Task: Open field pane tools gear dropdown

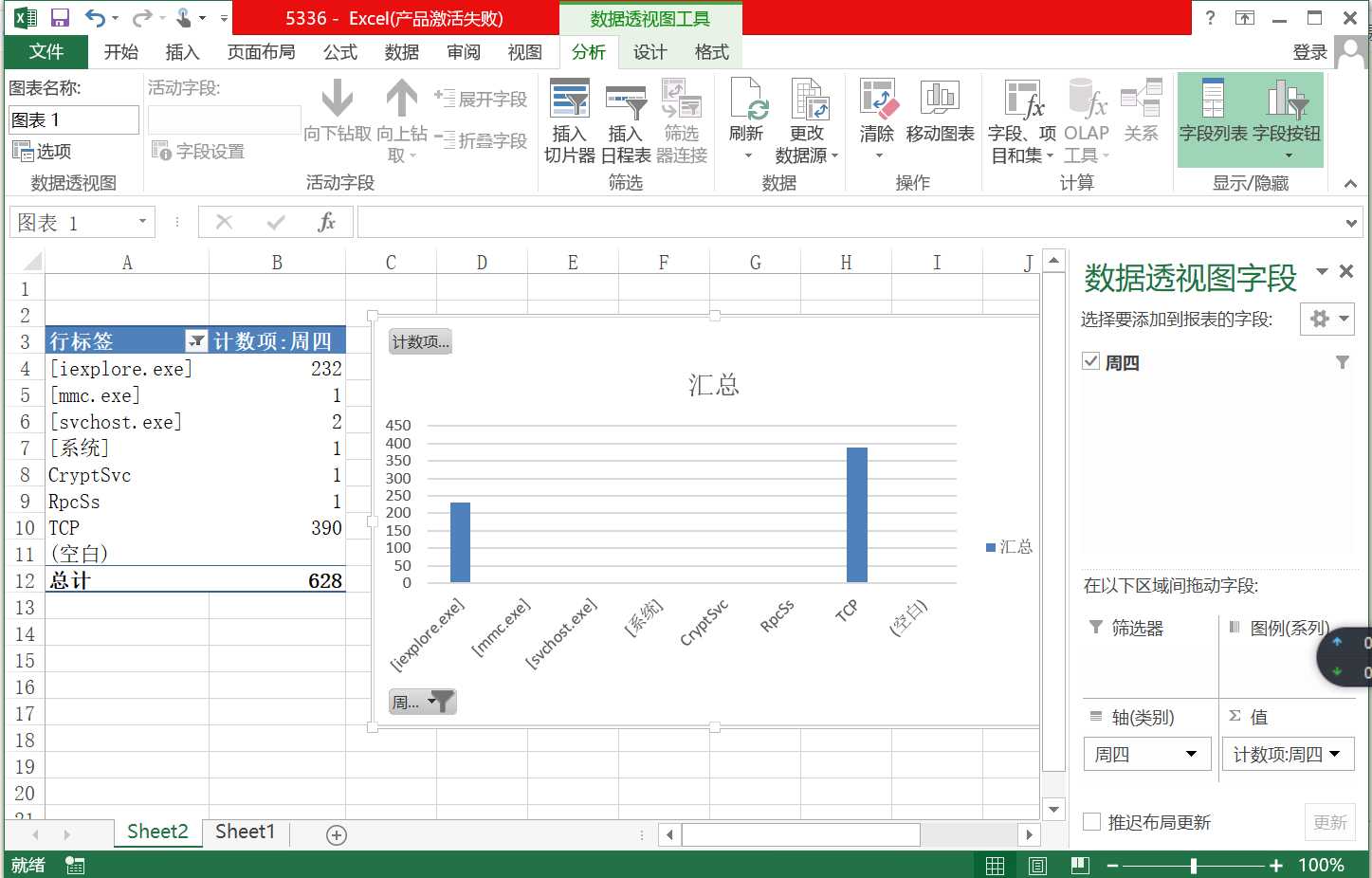Action: click(x=1327, y=319)
